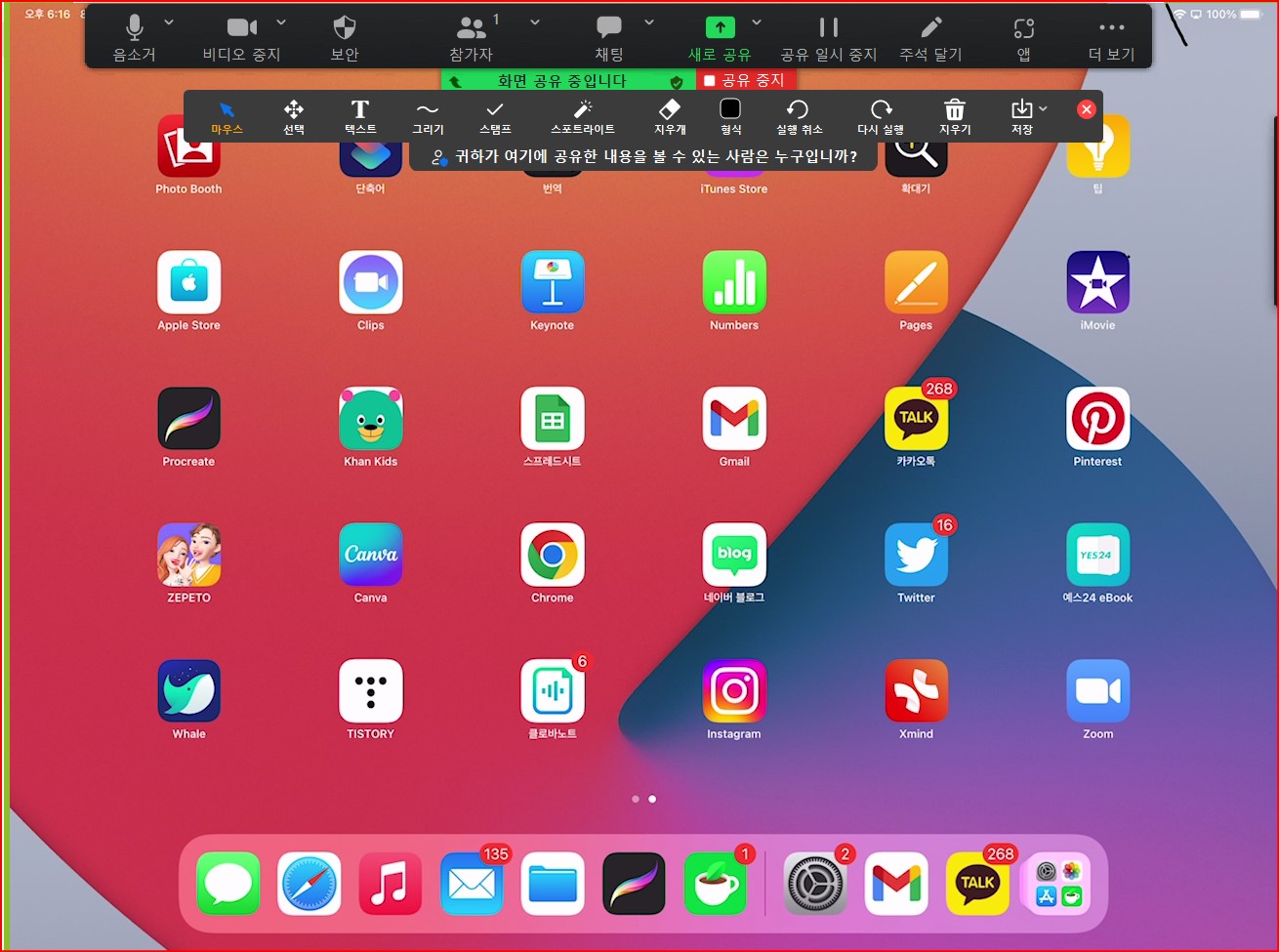Close annotations with 주석 닫기
1279x952 pixels.
931,38
